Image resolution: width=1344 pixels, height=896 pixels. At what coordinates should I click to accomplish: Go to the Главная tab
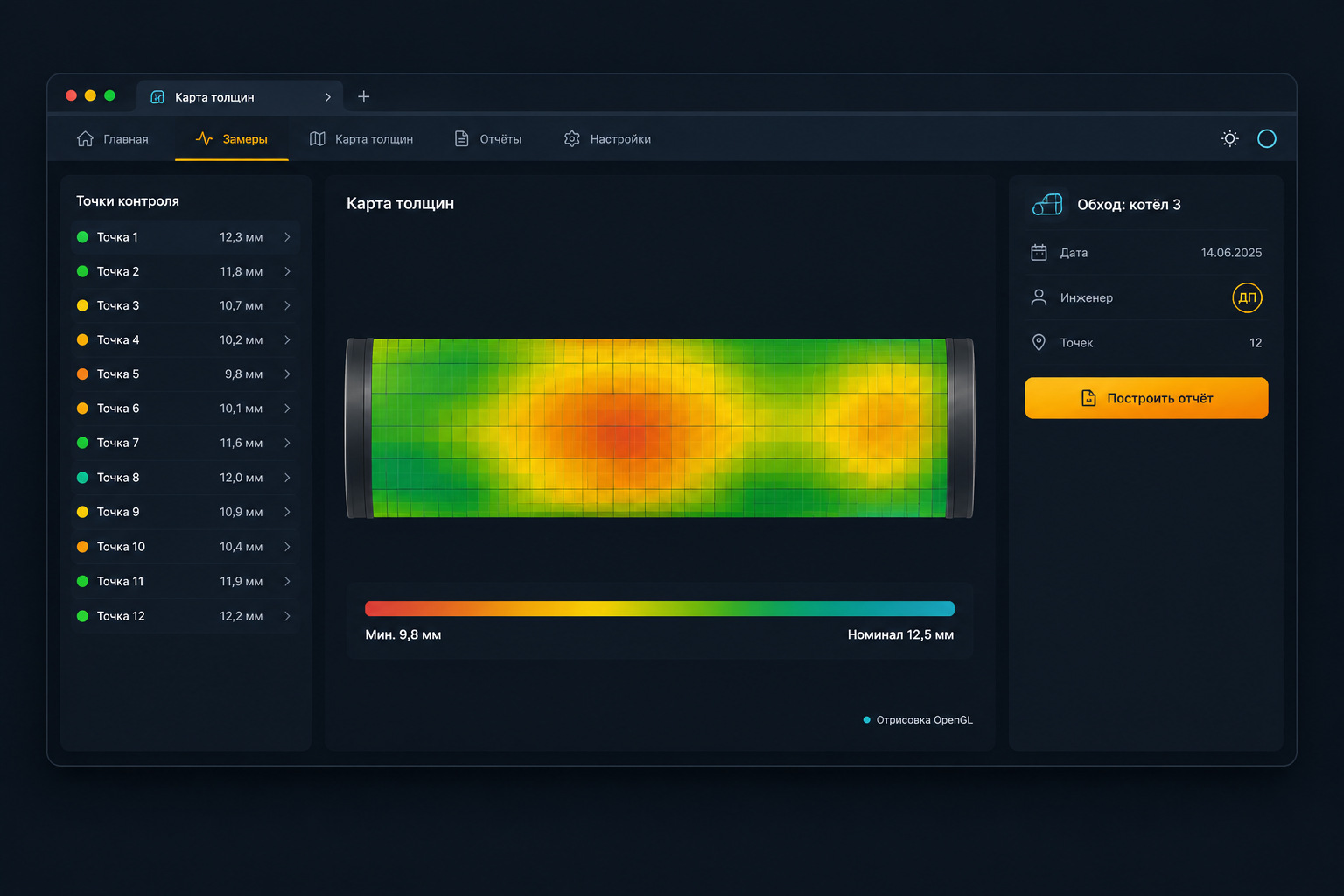point(112,138)
